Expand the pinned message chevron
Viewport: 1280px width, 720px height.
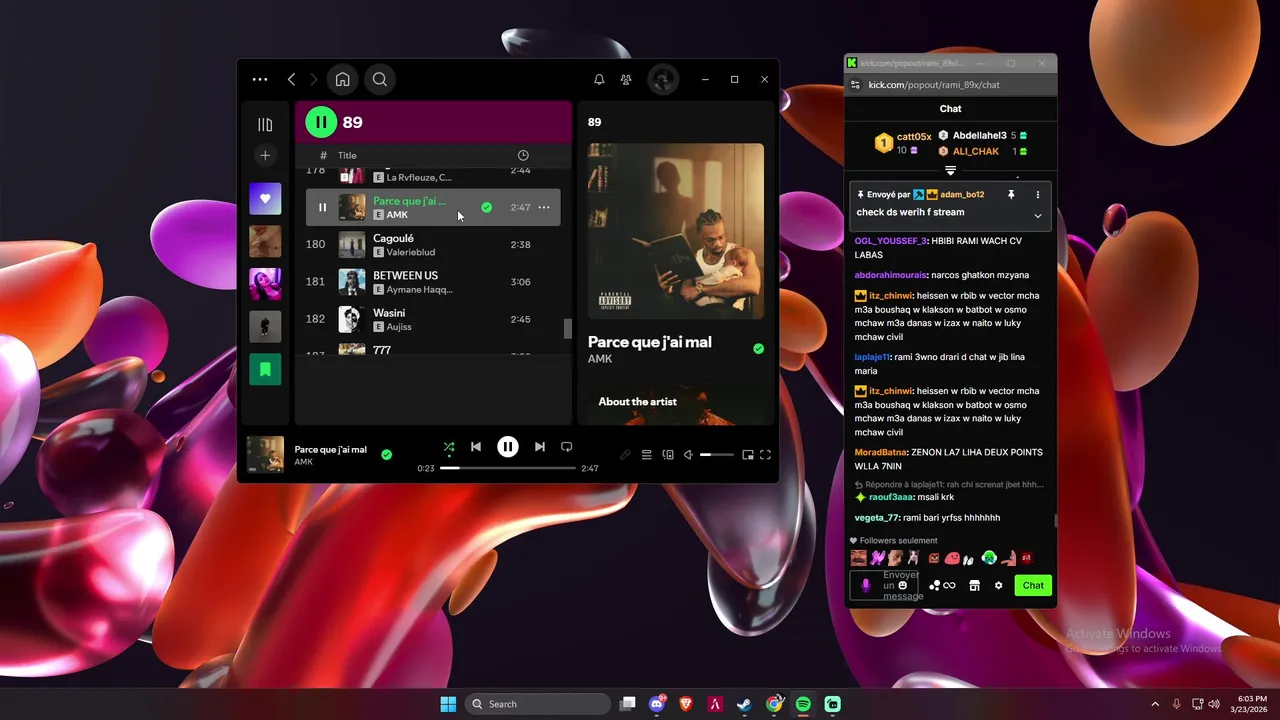tap(1037, 216)
